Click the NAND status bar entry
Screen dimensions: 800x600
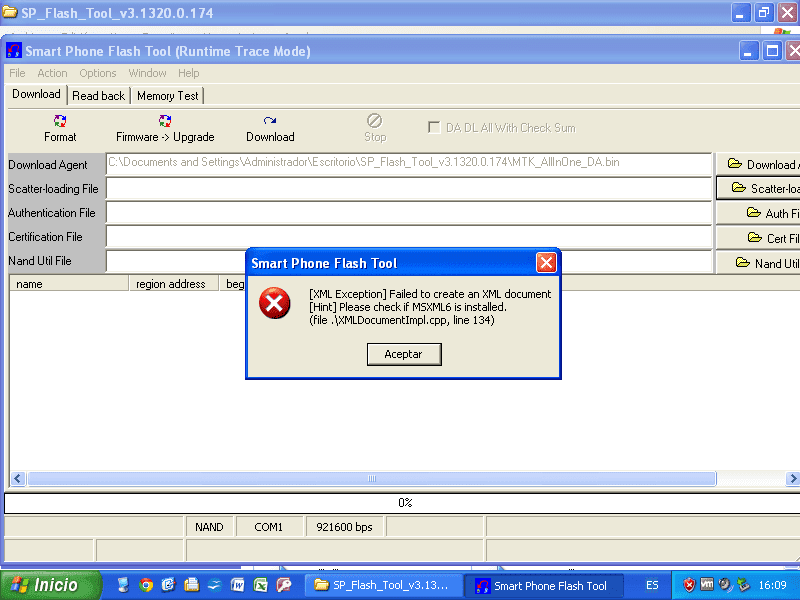coord(209,527)
